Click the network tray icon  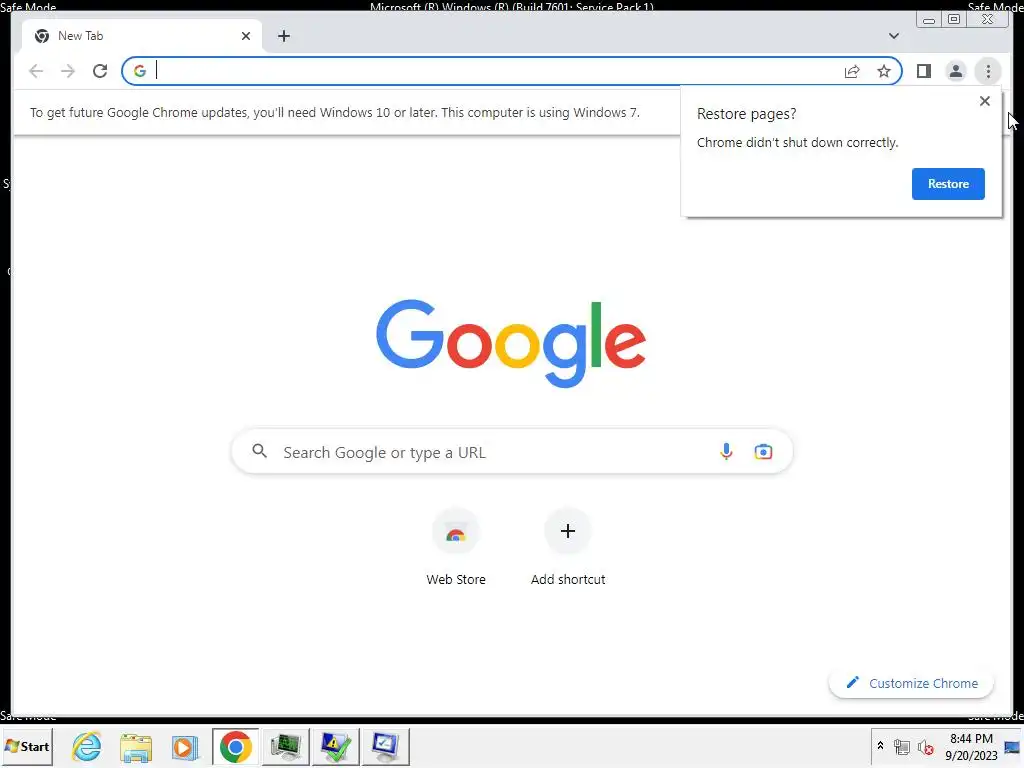[x=902, y=746]
